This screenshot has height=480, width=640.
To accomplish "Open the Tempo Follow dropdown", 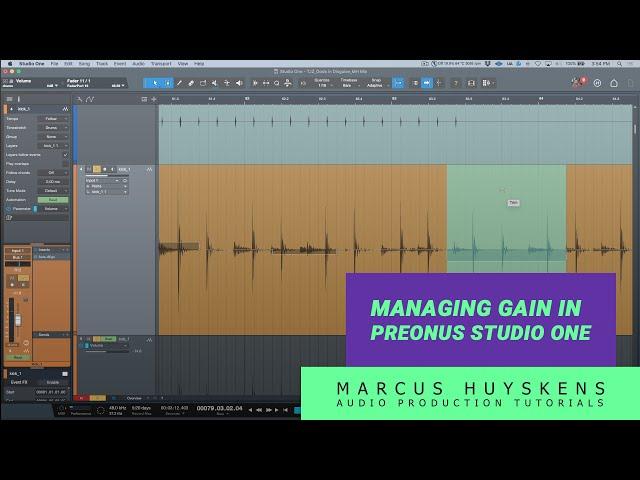I will [53, 119].
